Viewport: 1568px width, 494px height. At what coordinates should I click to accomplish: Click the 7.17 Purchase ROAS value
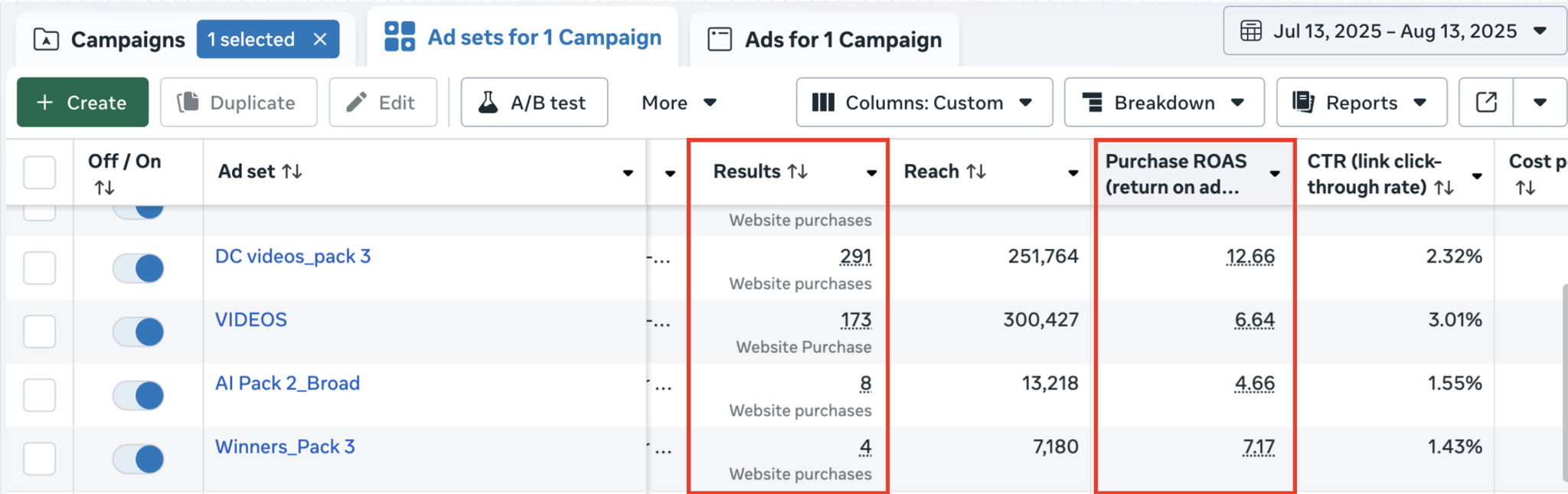click(1259, 447)
